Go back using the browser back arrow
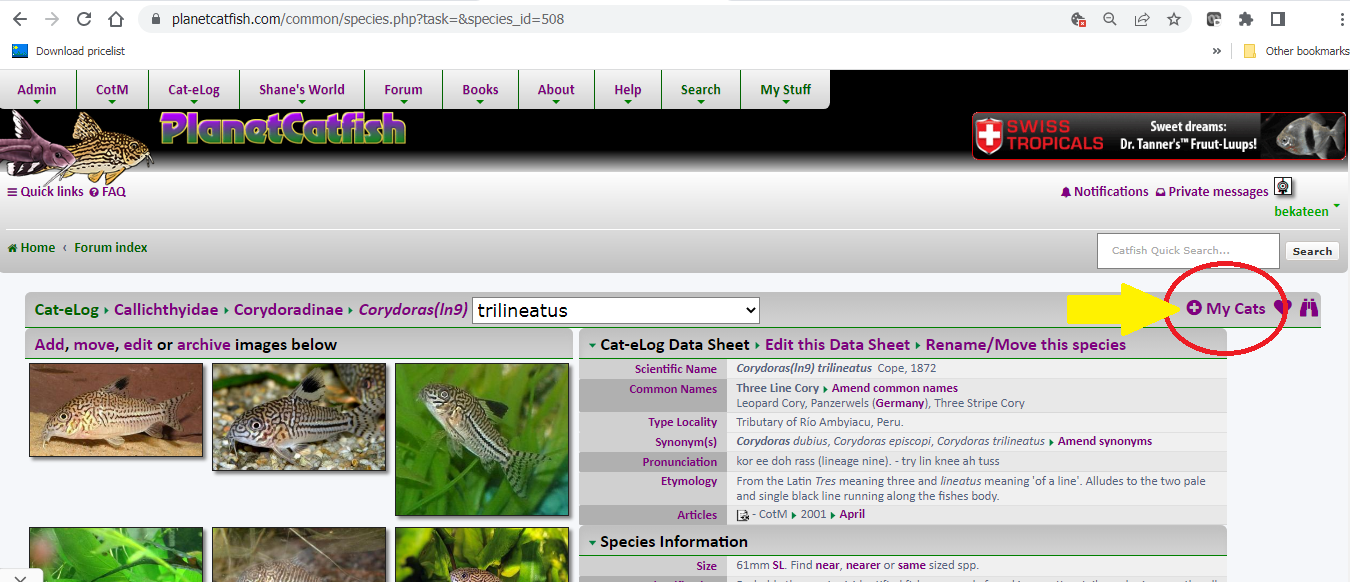This screenshot has height=582, width=1350. [x=20, y=19]
